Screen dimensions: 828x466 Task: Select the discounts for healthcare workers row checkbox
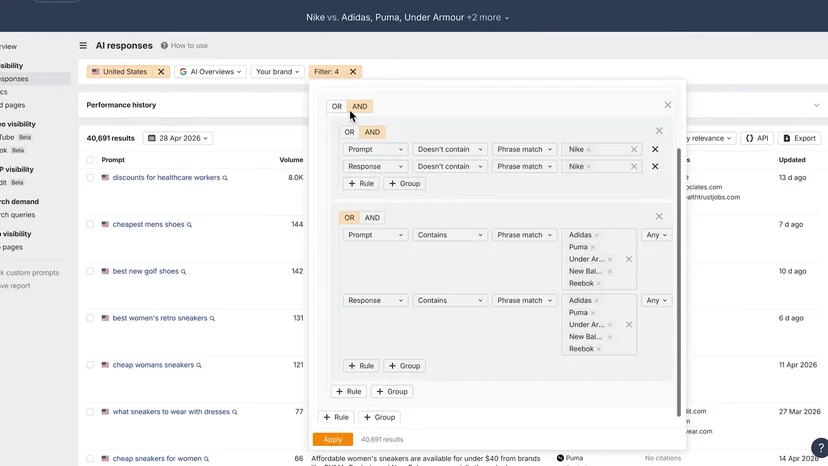click(90, 178)
